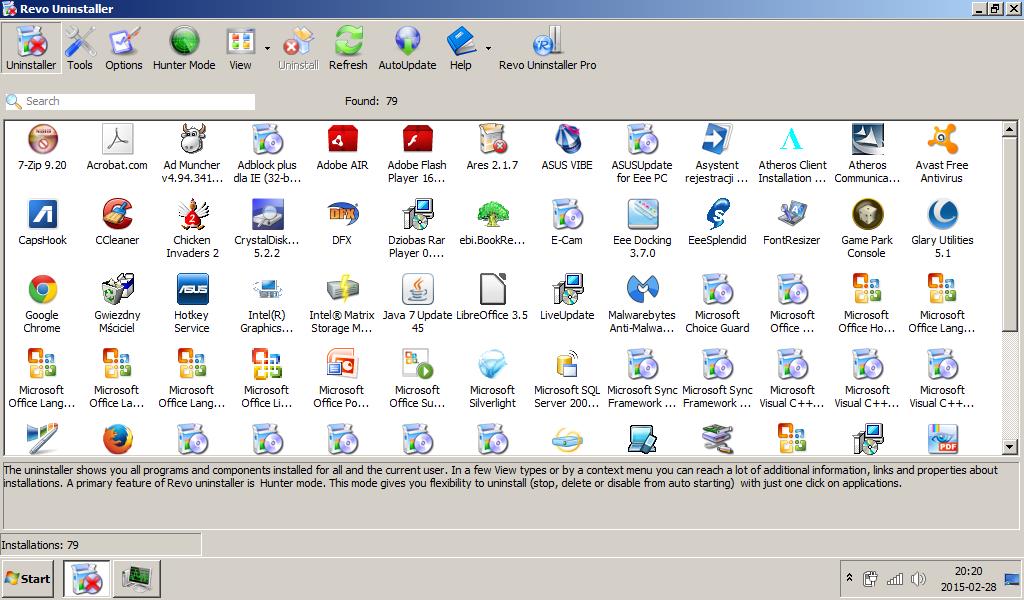Launch AutoUpdate from the toolbar
The width and height of the screenshot is (1024, 600).
408,48
